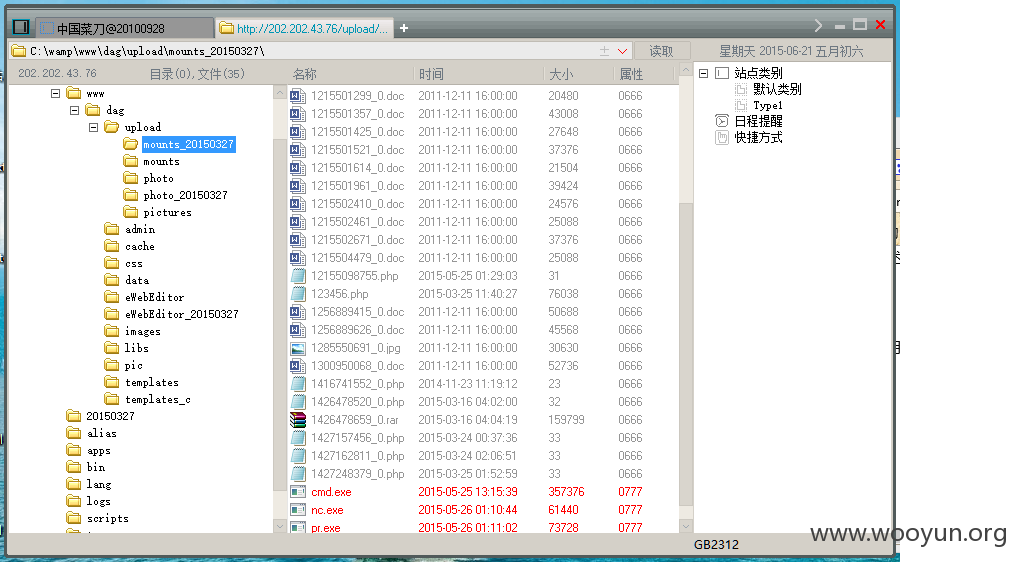
Task: Click the 12155098755.php file icon
Action: (x=297, y=275)
